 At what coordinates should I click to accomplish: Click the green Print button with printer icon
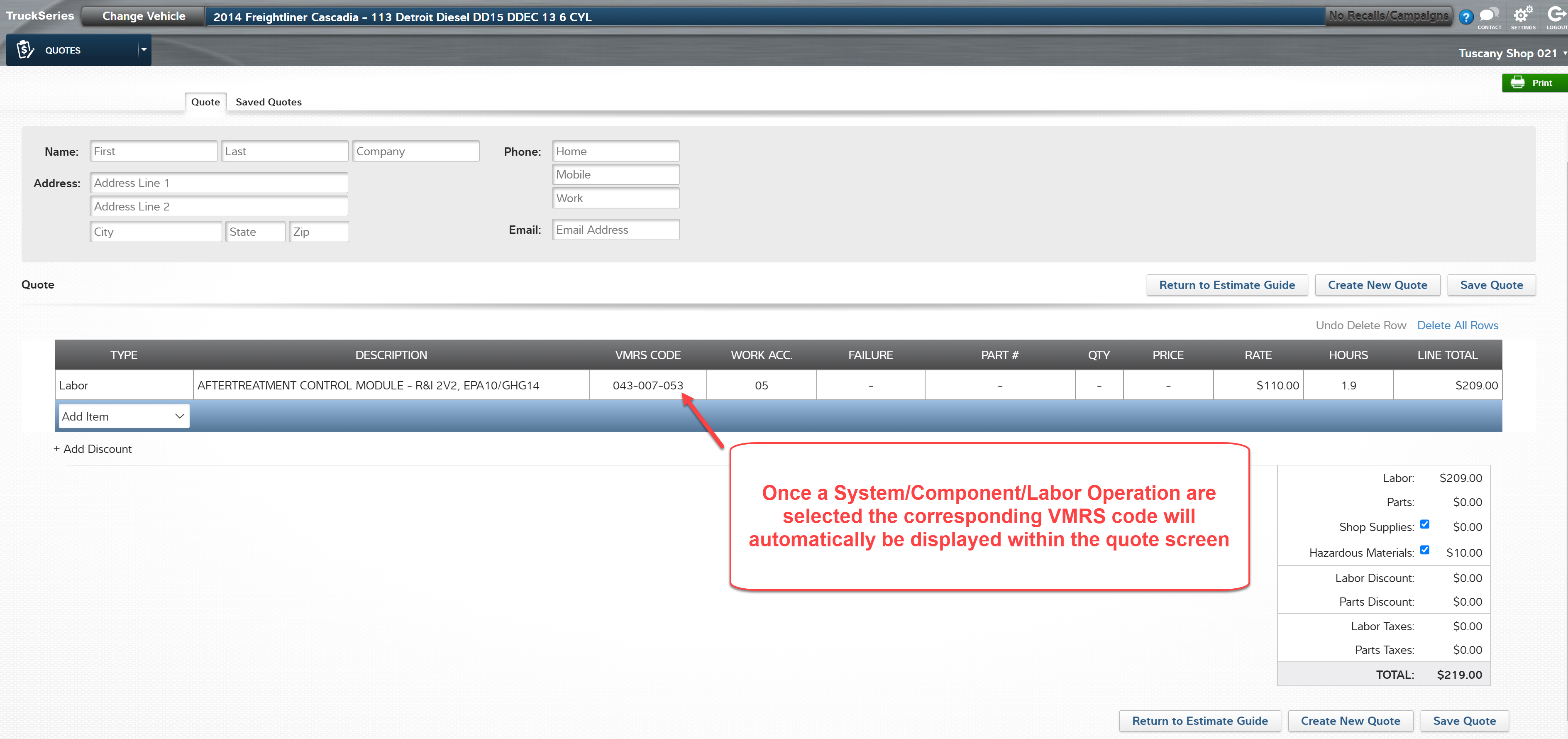[x=1534, y=83]
